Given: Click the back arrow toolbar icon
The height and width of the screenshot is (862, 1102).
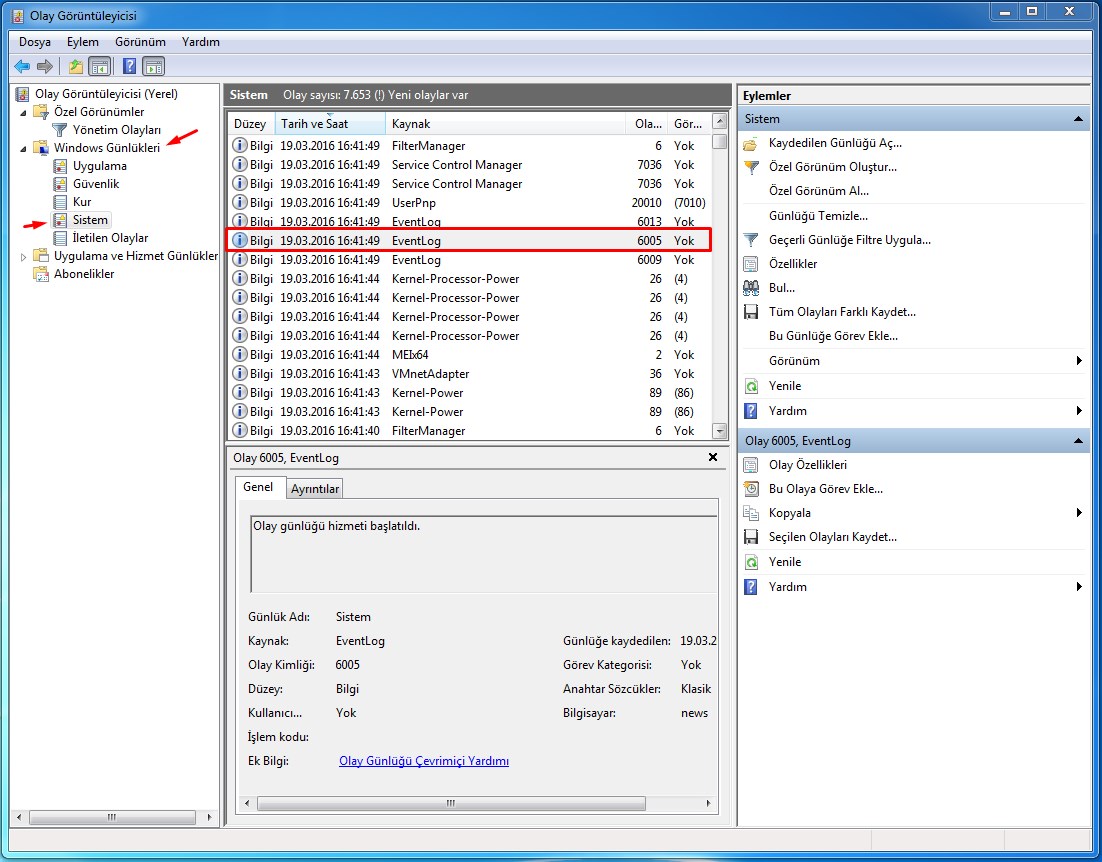Looking at the screenshot, I should click(x=22, y=67).
